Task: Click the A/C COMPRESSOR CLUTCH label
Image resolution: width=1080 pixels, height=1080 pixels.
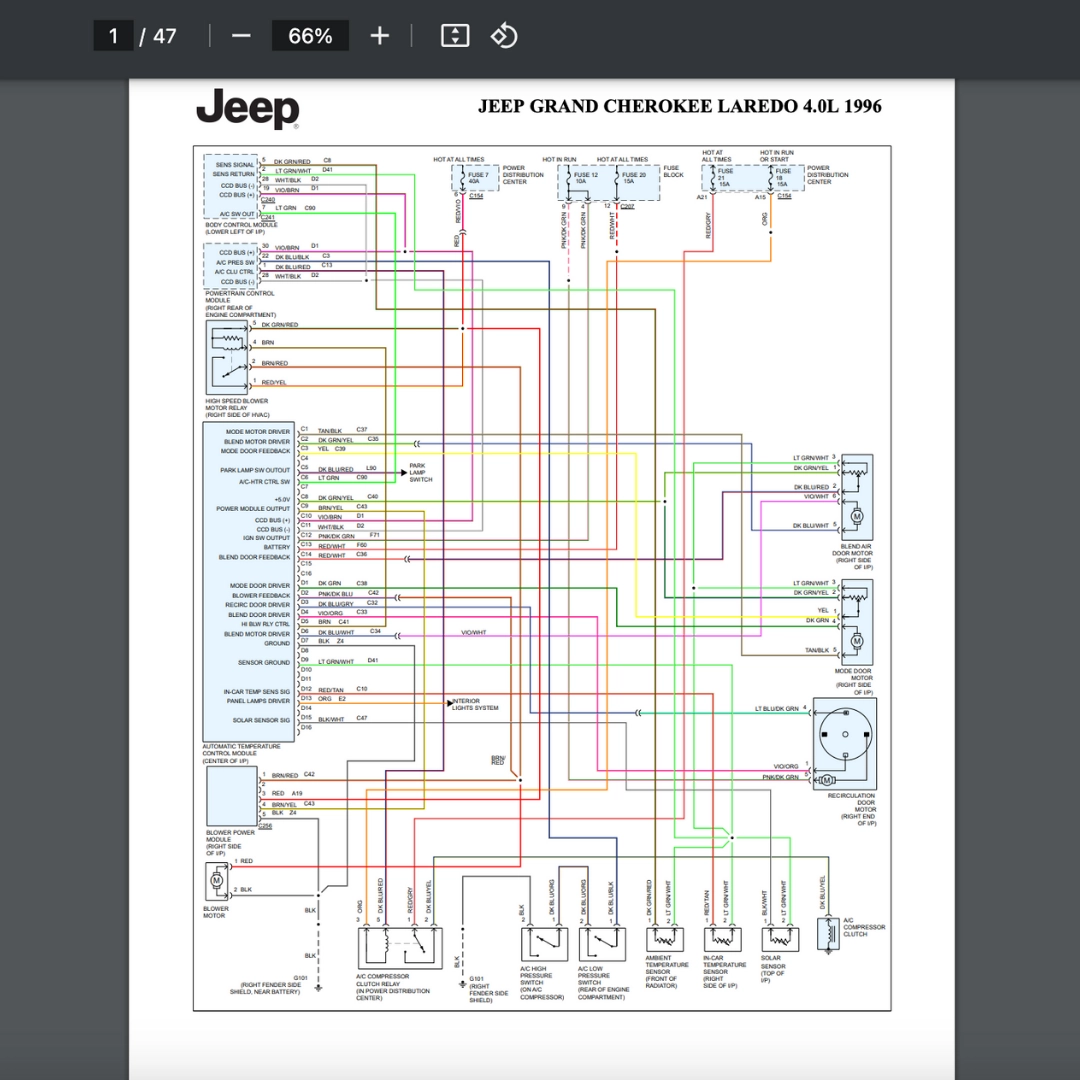Action: tap(864, 927)
